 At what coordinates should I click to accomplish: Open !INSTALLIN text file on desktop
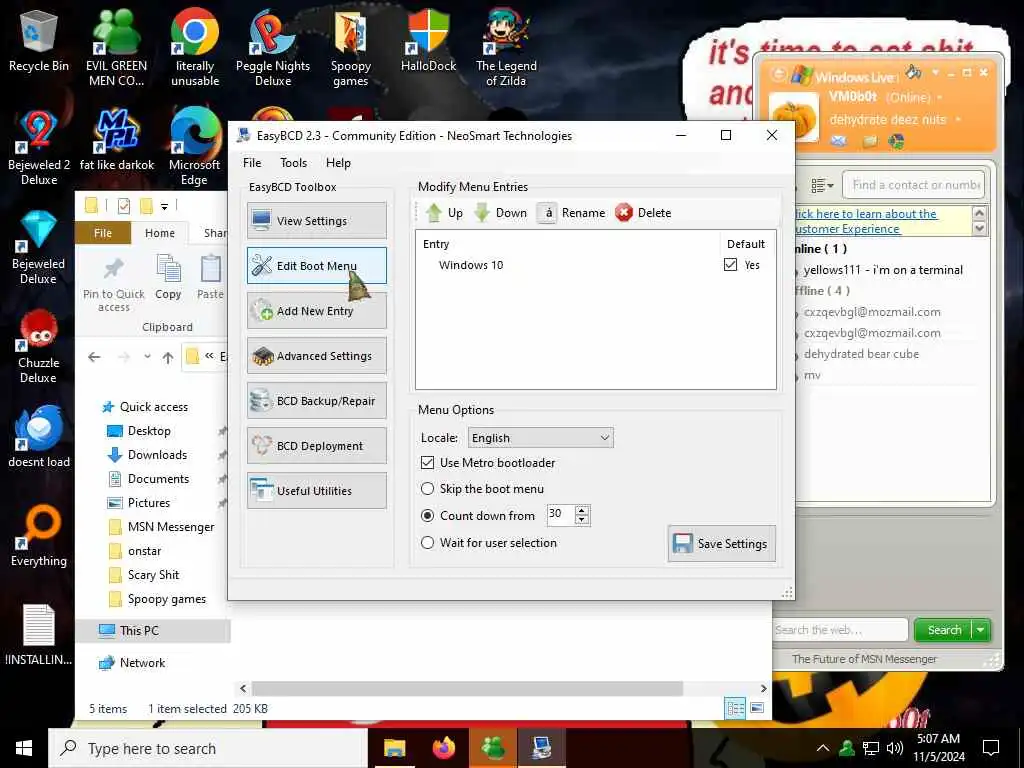[39, 635]
